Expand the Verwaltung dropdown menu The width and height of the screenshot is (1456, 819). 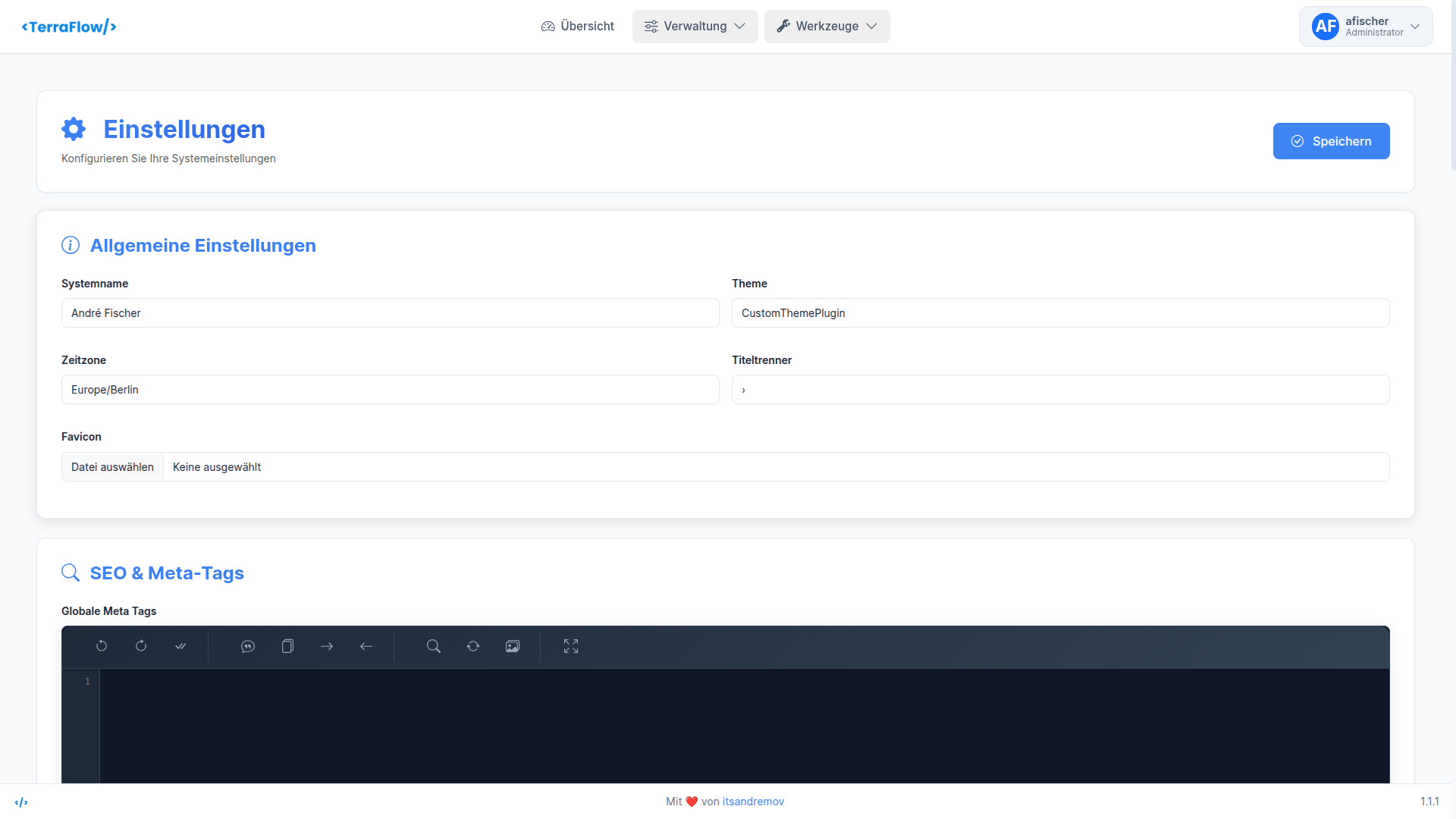point(695,27)
